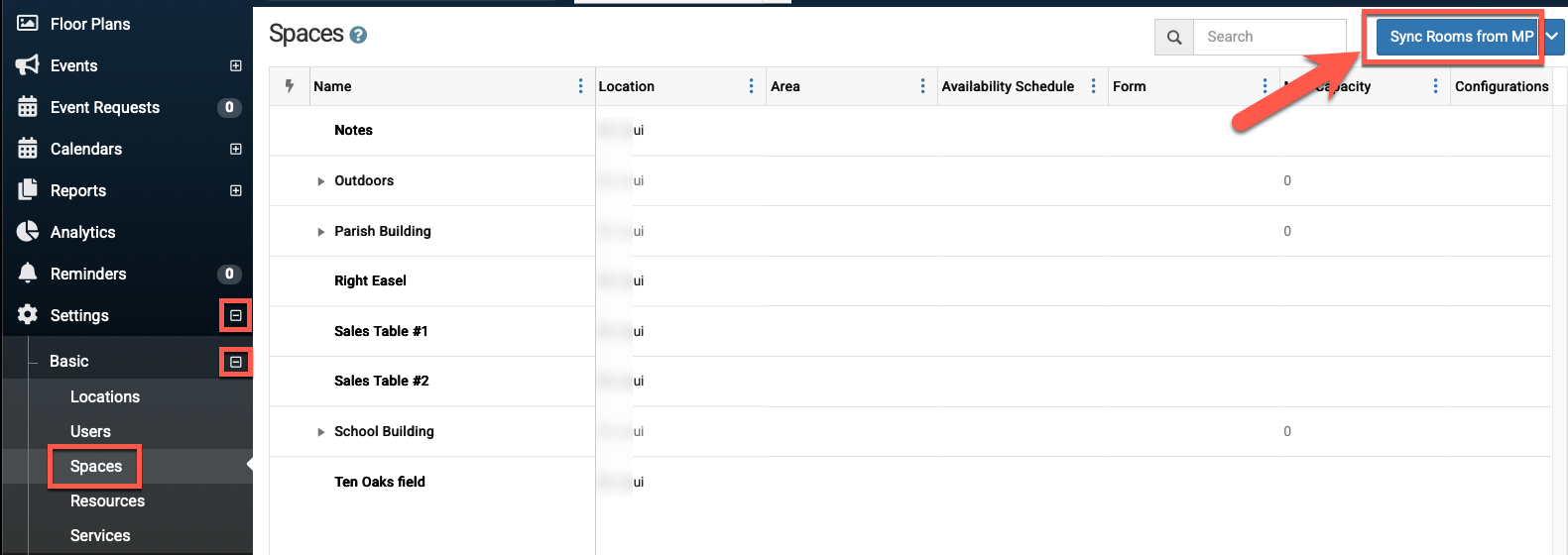Sort by the Location column header

[626, 86]
